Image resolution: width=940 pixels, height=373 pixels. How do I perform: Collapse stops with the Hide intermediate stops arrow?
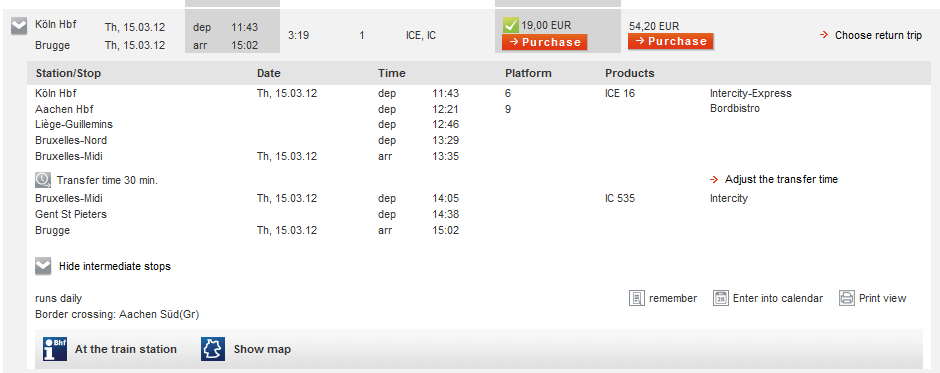point(43,266)
